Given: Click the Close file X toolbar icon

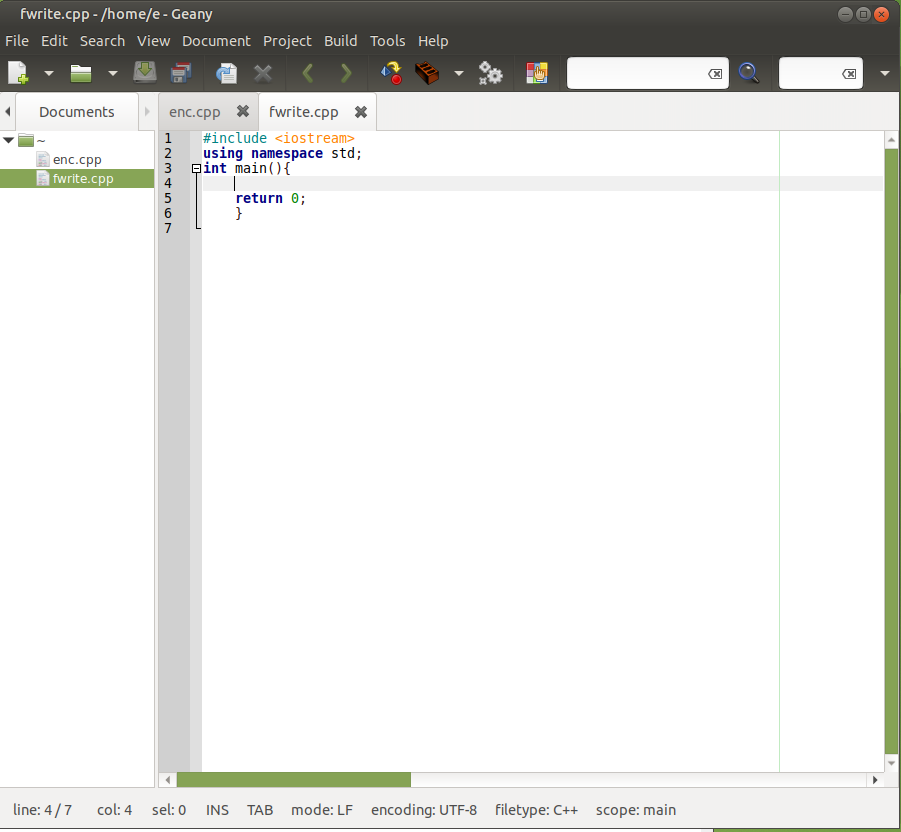Looking at the screenshot, I should click(x=263, y=74).
